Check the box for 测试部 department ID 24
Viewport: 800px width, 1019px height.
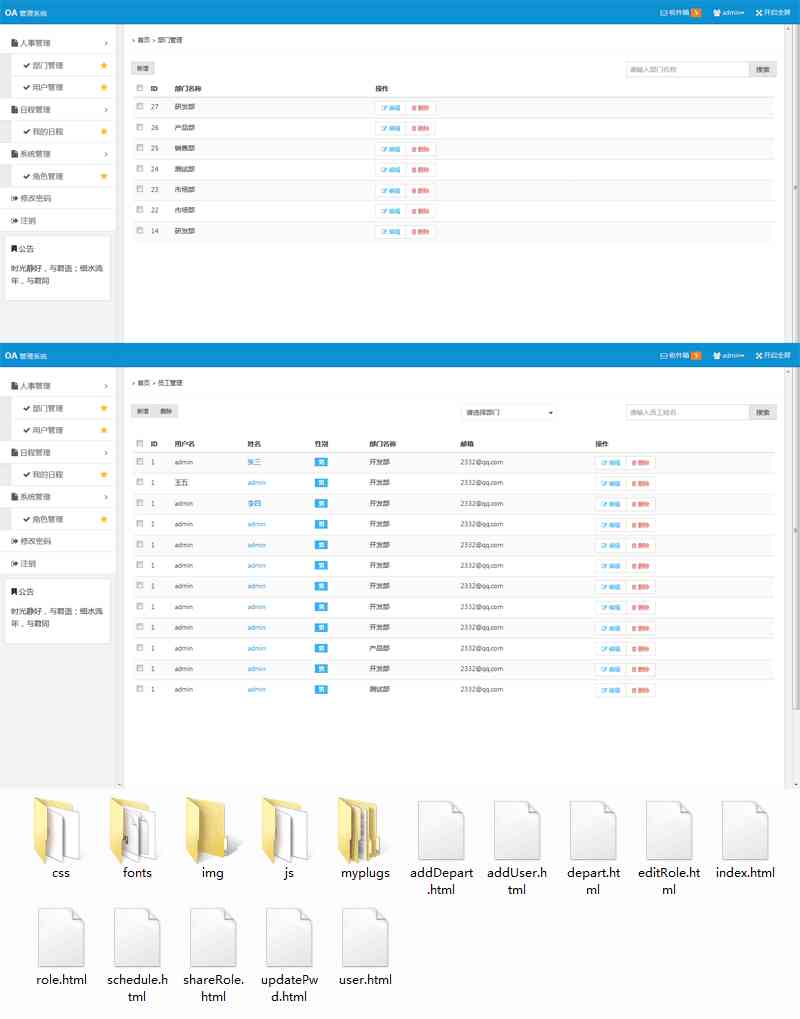click(140, 169)
